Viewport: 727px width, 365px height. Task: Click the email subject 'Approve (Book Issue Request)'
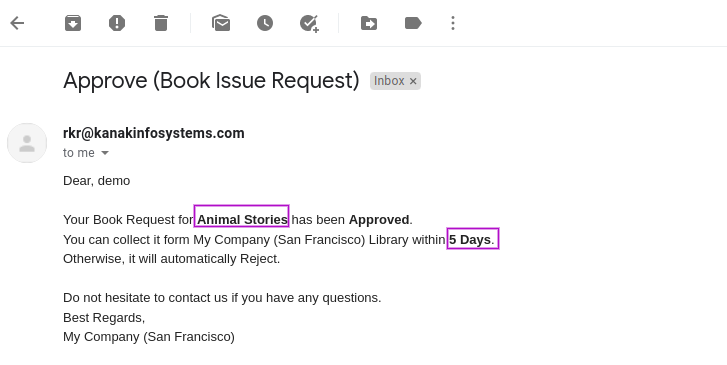click(211, 80)
